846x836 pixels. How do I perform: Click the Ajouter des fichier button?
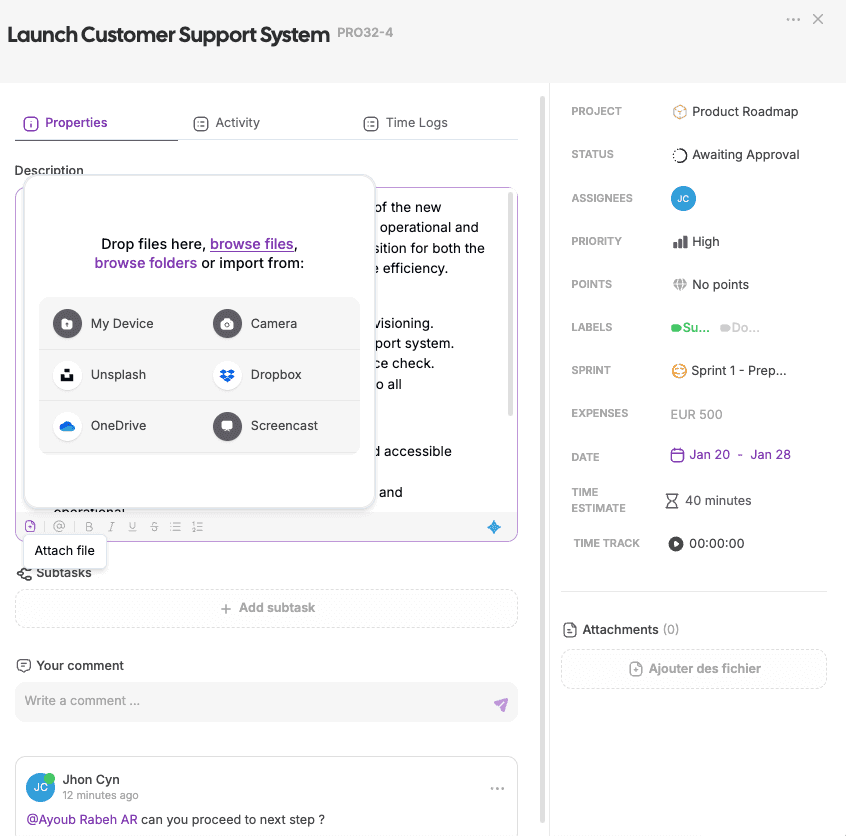coord(694,669)
